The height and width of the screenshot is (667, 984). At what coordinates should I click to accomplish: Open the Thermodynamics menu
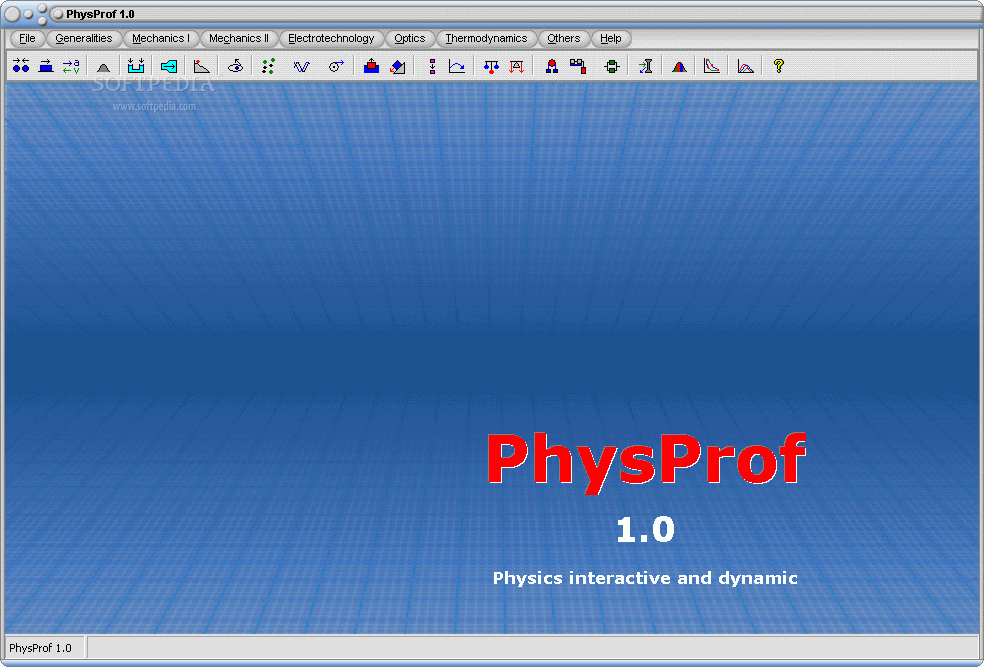tap(486, 38)
